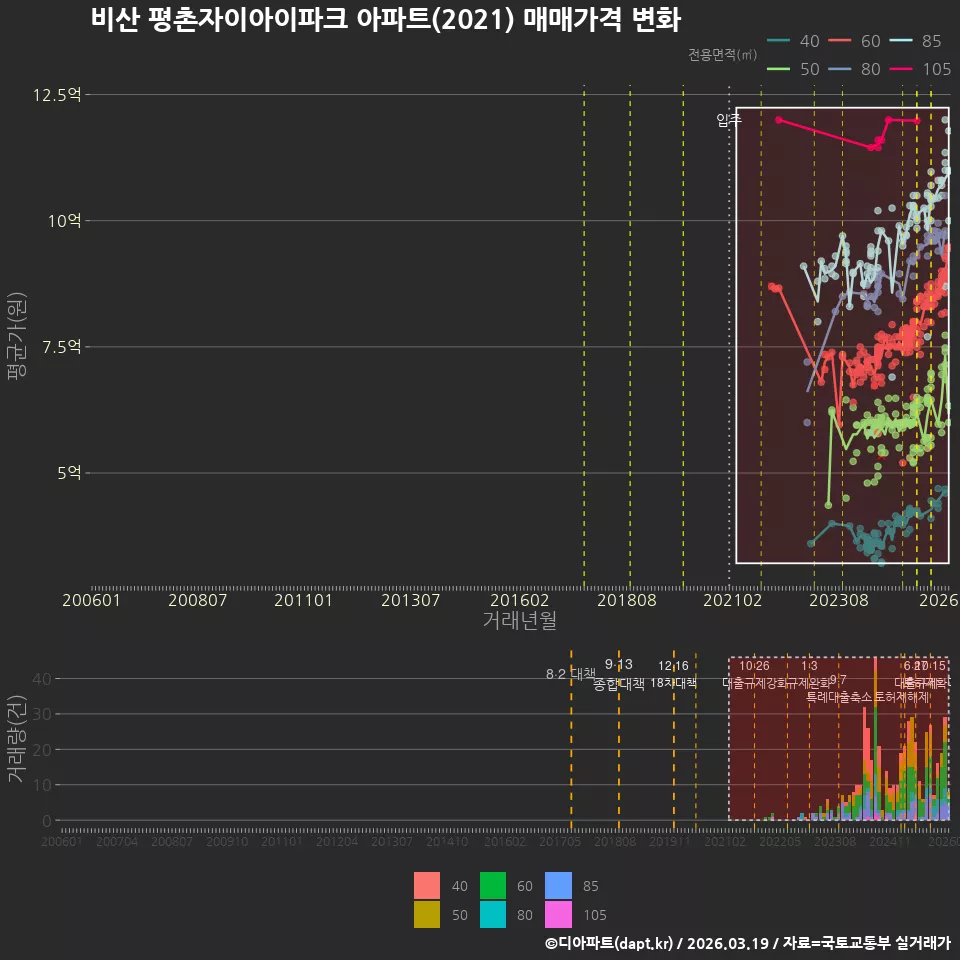Image resolution: width=960 pixels, height=960 pixels.
Task: Click '200601' on the price chart x-axis
Action: point(91,600)
